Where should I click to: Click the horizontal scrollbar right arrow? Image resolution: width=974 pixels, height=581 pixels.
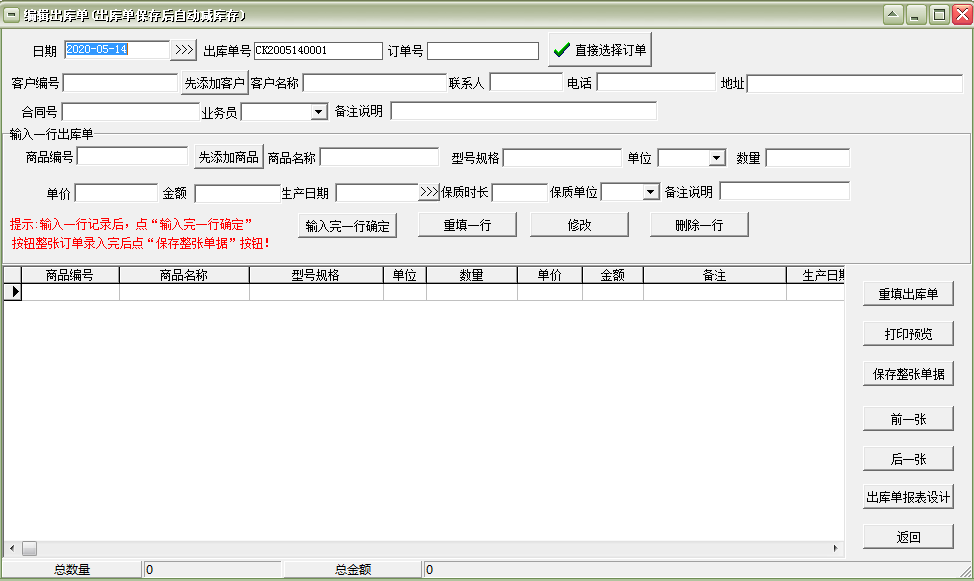pos(835,549)
